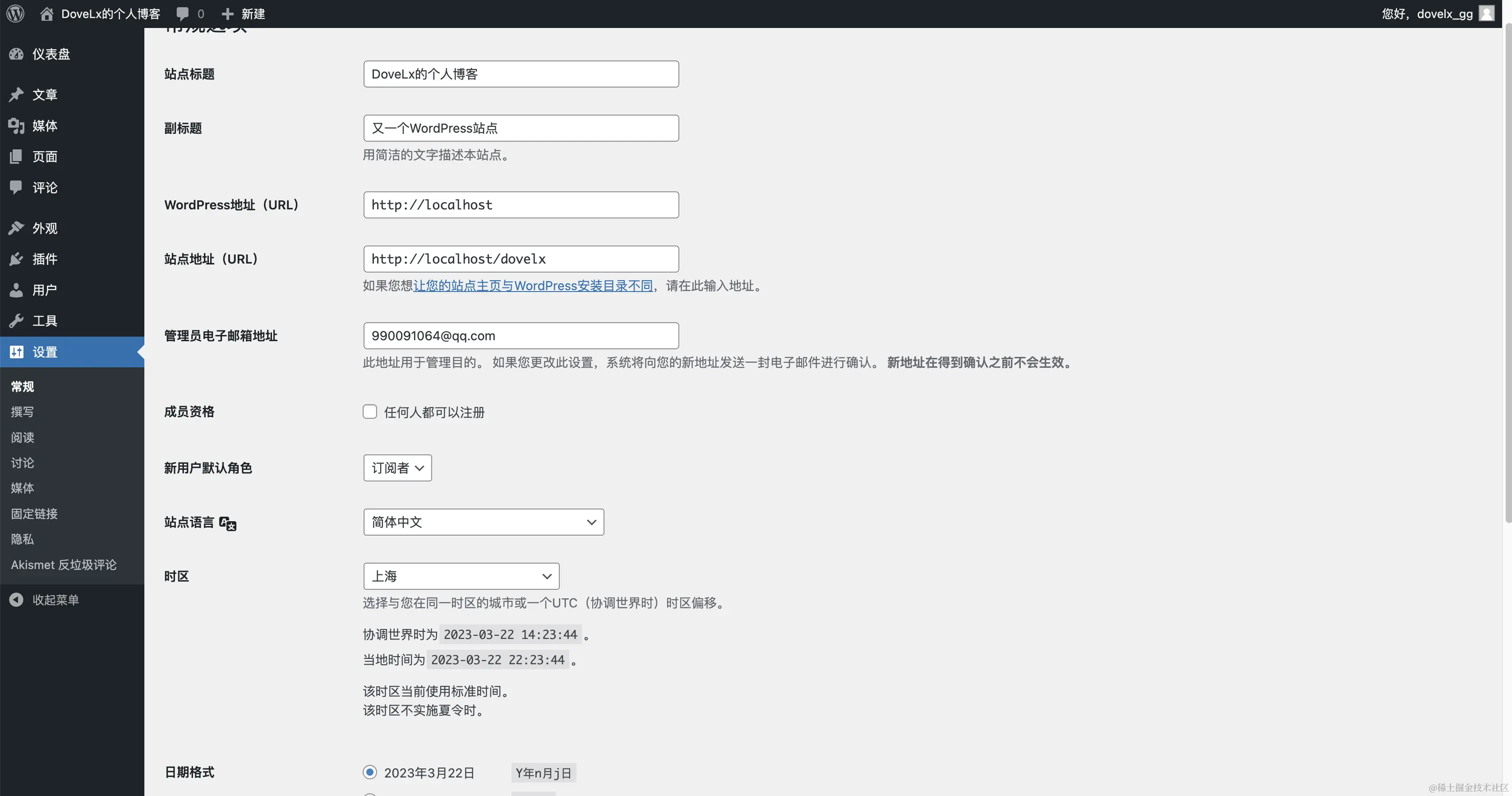1512x796 pixels.
Task: Expand the 简体中文 site language dropdown
Action: pyautogui.click(x=483, y=522)
